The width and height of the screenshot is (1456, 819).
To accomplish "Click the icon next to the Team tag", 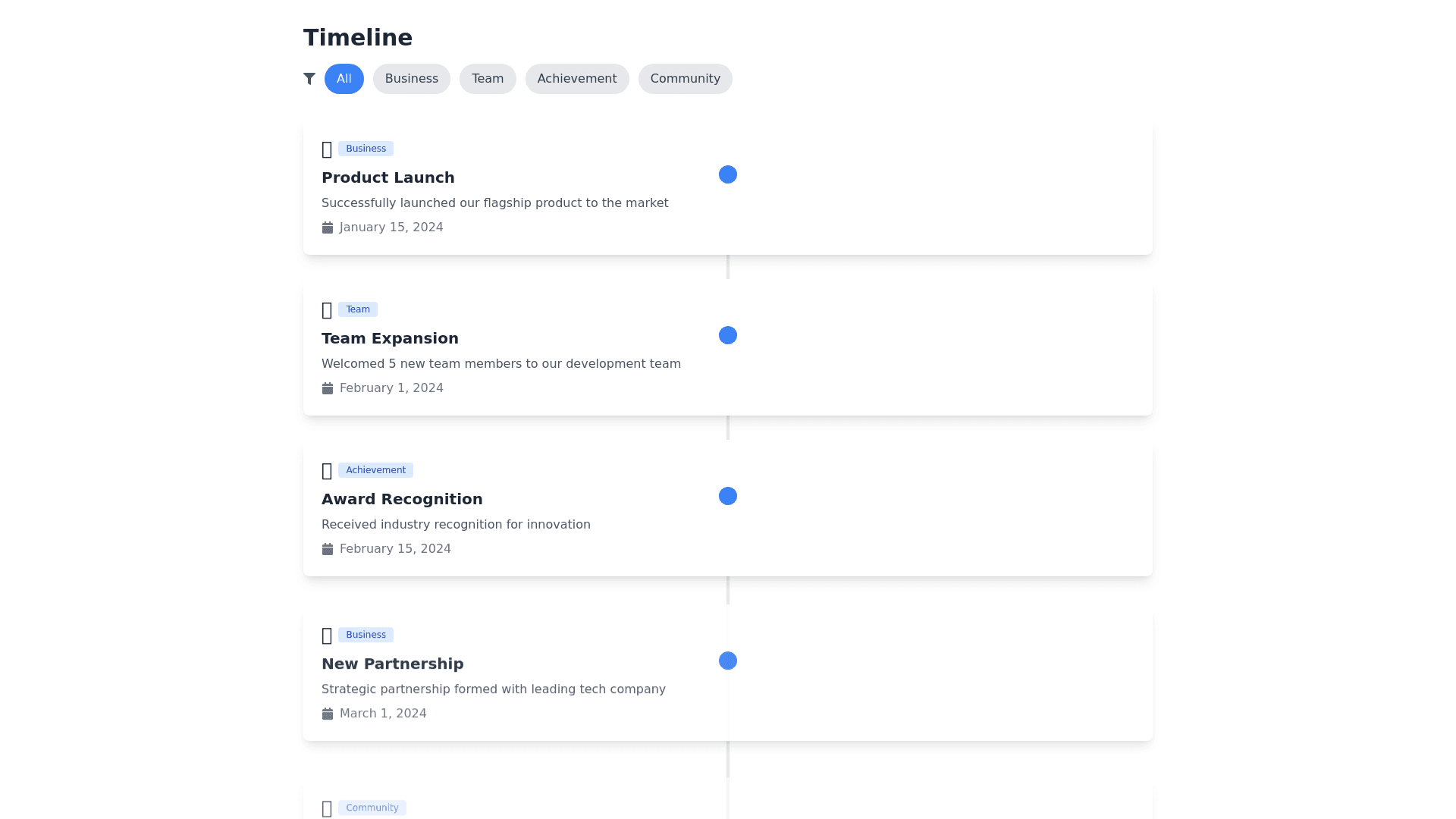I will 327,310.
